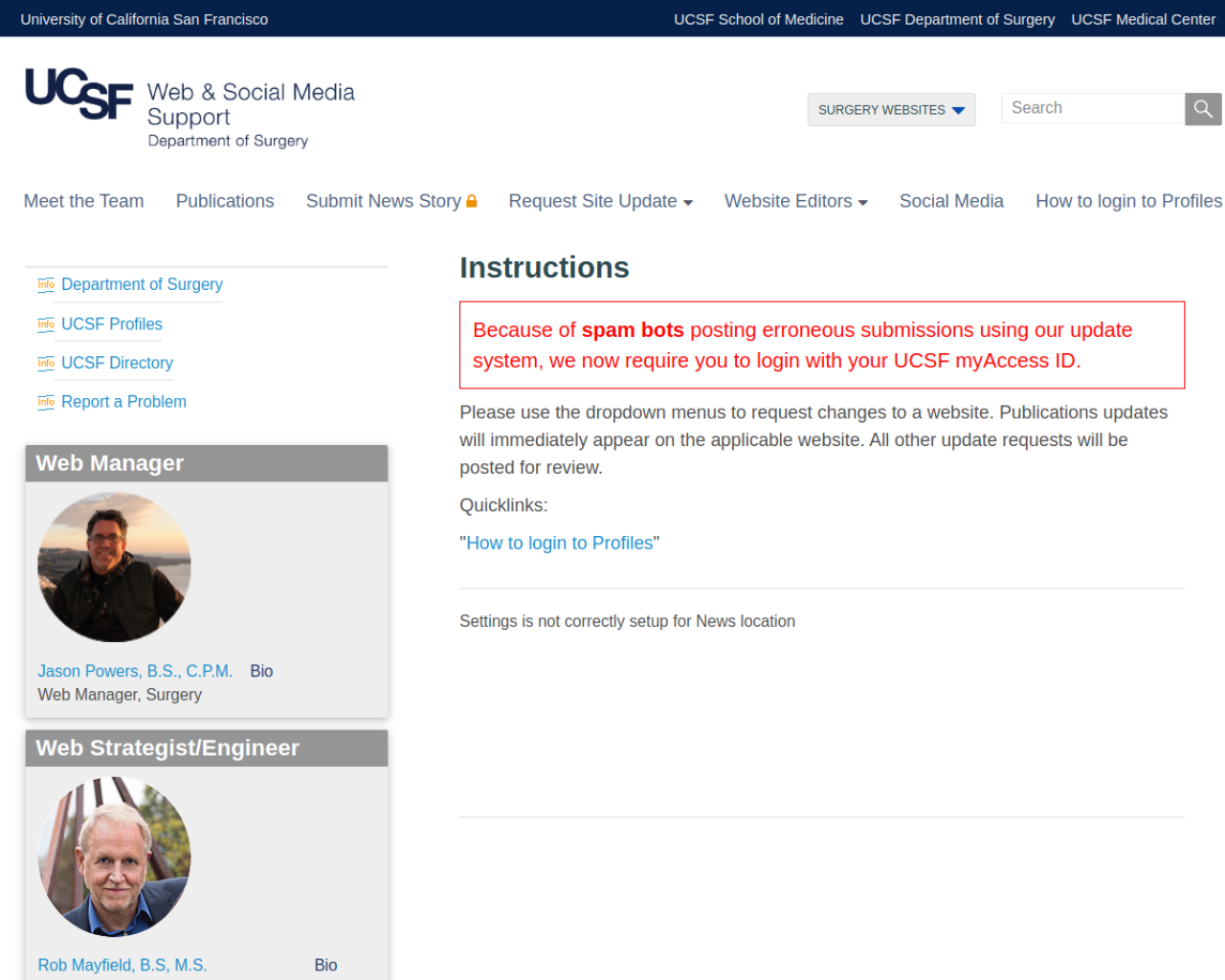Click Jason Powers portrait photo
Screen dimensions: 1225x980
pyautogui.click(x=114, y=567)
